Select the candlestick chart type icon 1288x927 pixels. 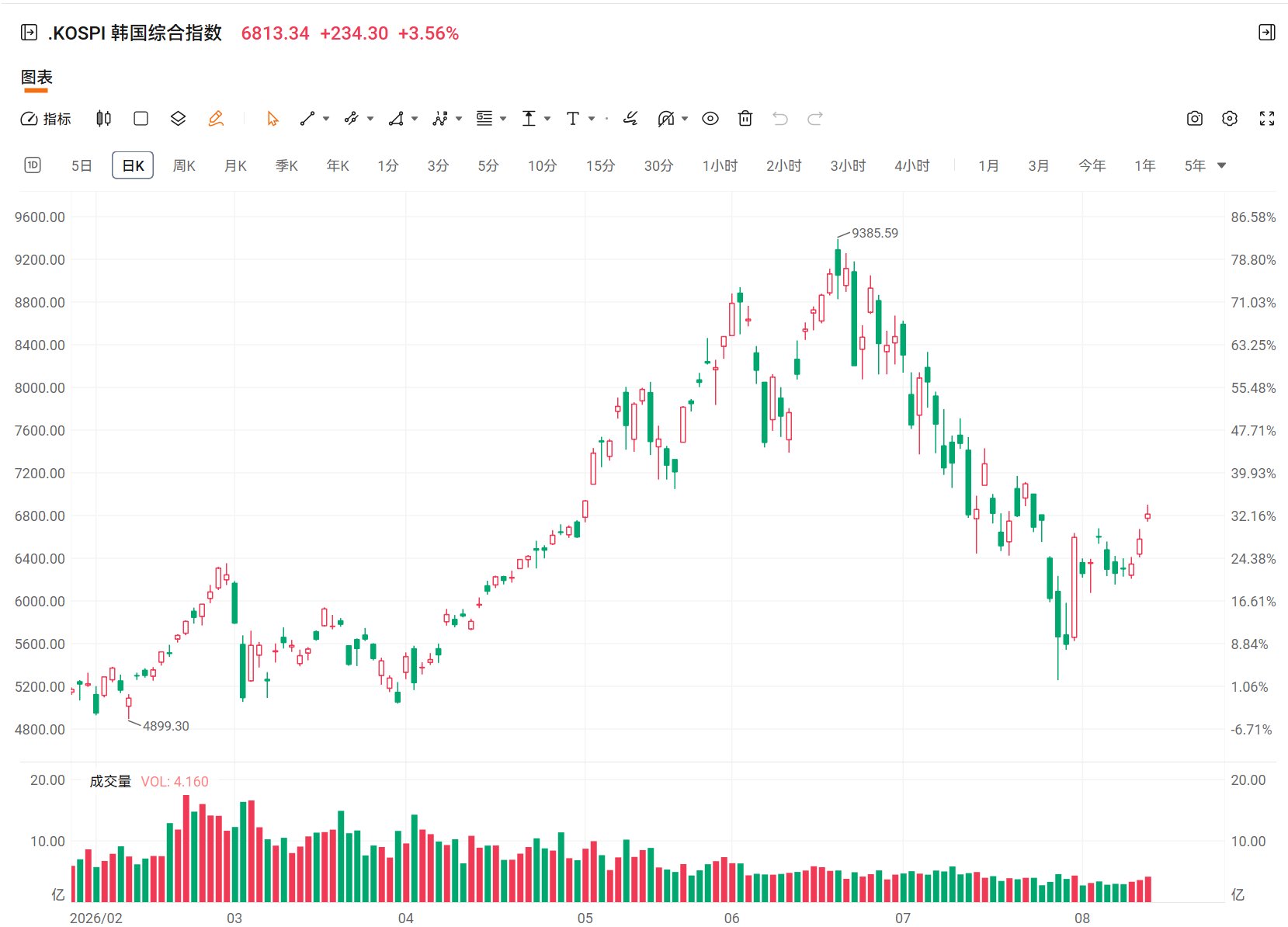click(x=103, y=119)
